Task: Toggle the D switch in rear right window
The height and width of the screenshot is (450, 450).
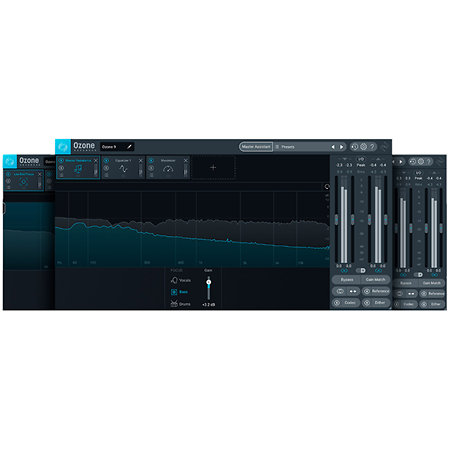Action: 418,275
